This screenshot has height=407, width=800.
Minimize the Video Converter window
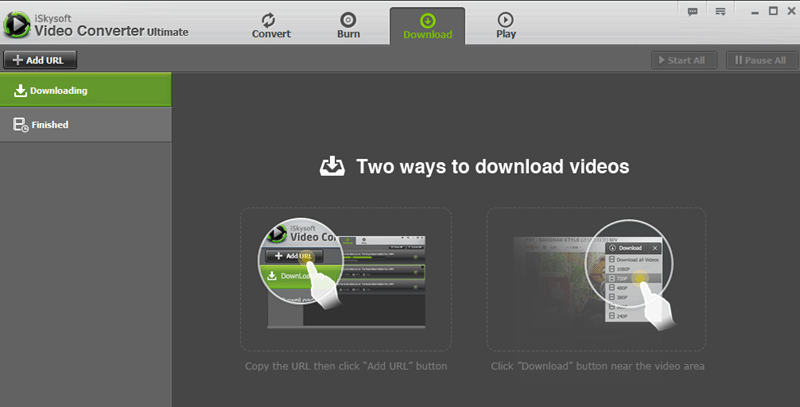click(755, 11)
